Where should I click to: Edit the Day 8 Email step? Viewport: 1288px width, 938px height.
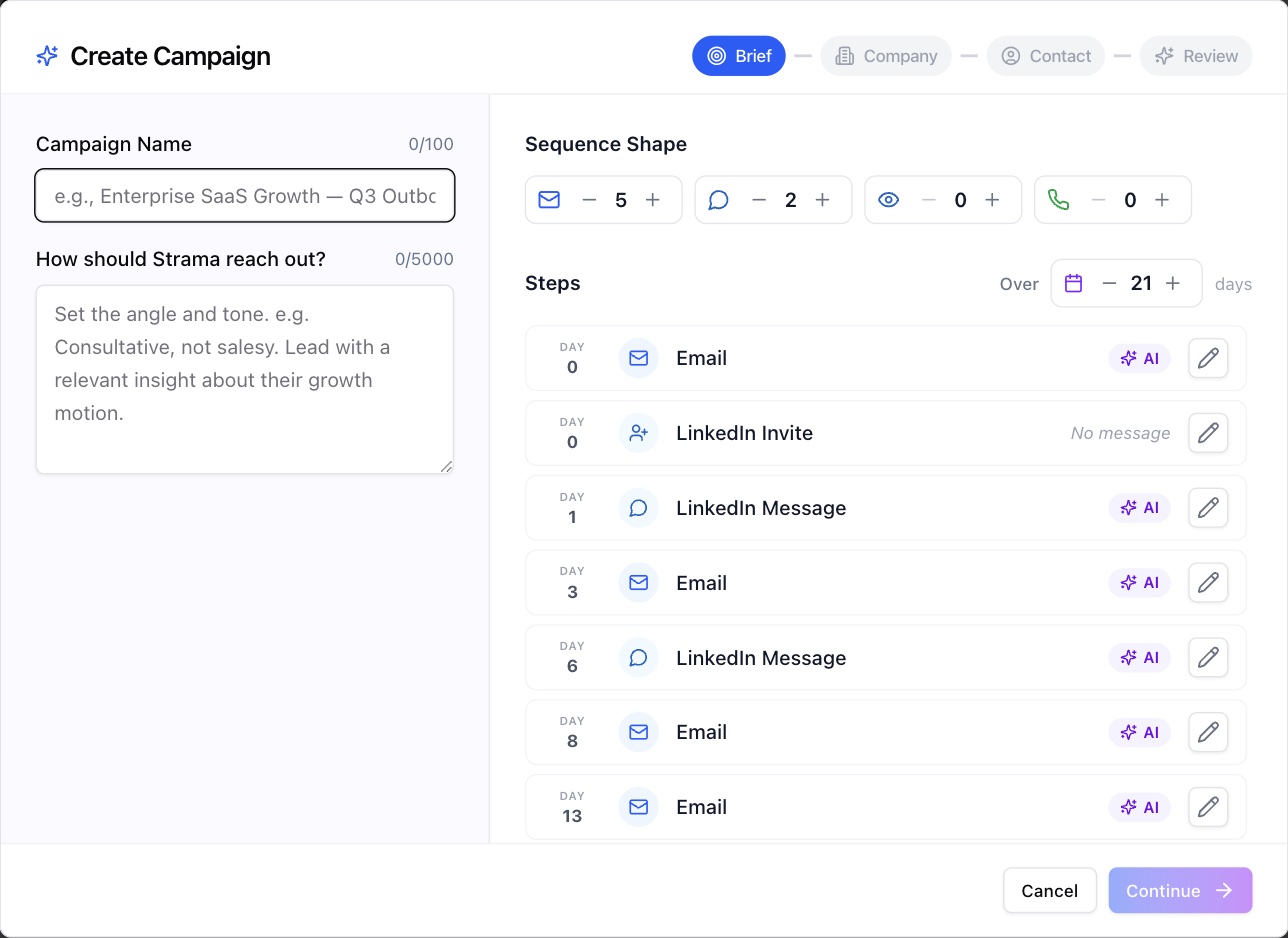point(1208,732)
